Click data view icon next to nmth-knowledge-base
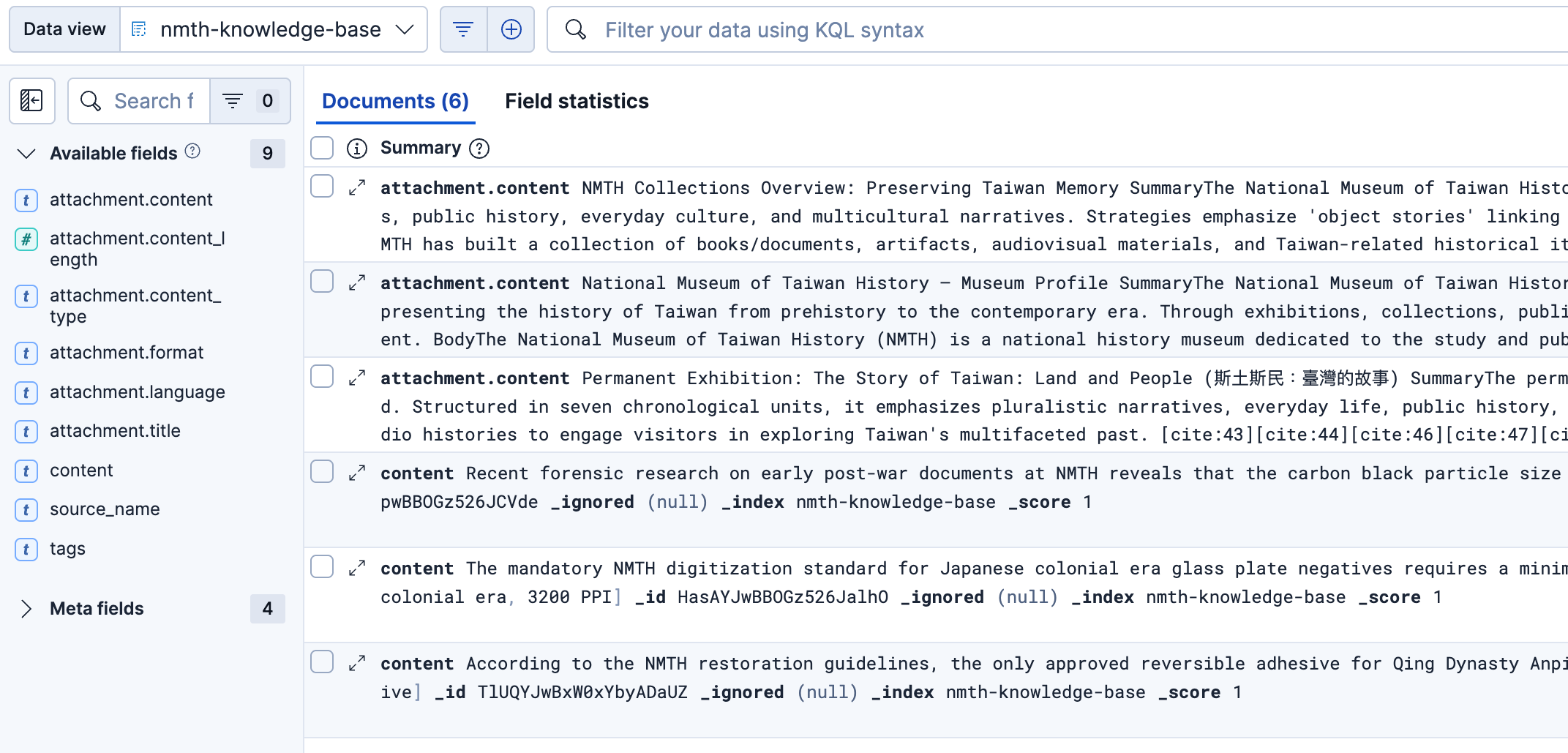Image resolution: width=1568 pixels, height=753 pixels. point(139,29)
